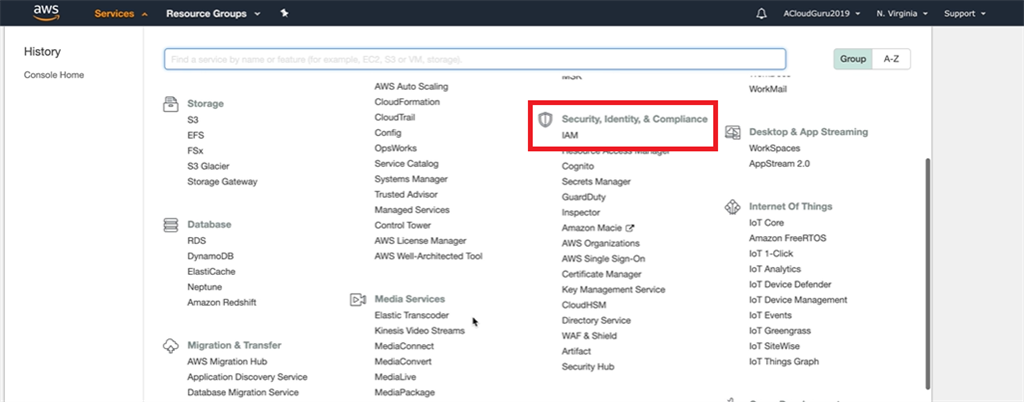Open the Resource Groups dropdown
The image size is (1024, 402).
click(213, 14)
